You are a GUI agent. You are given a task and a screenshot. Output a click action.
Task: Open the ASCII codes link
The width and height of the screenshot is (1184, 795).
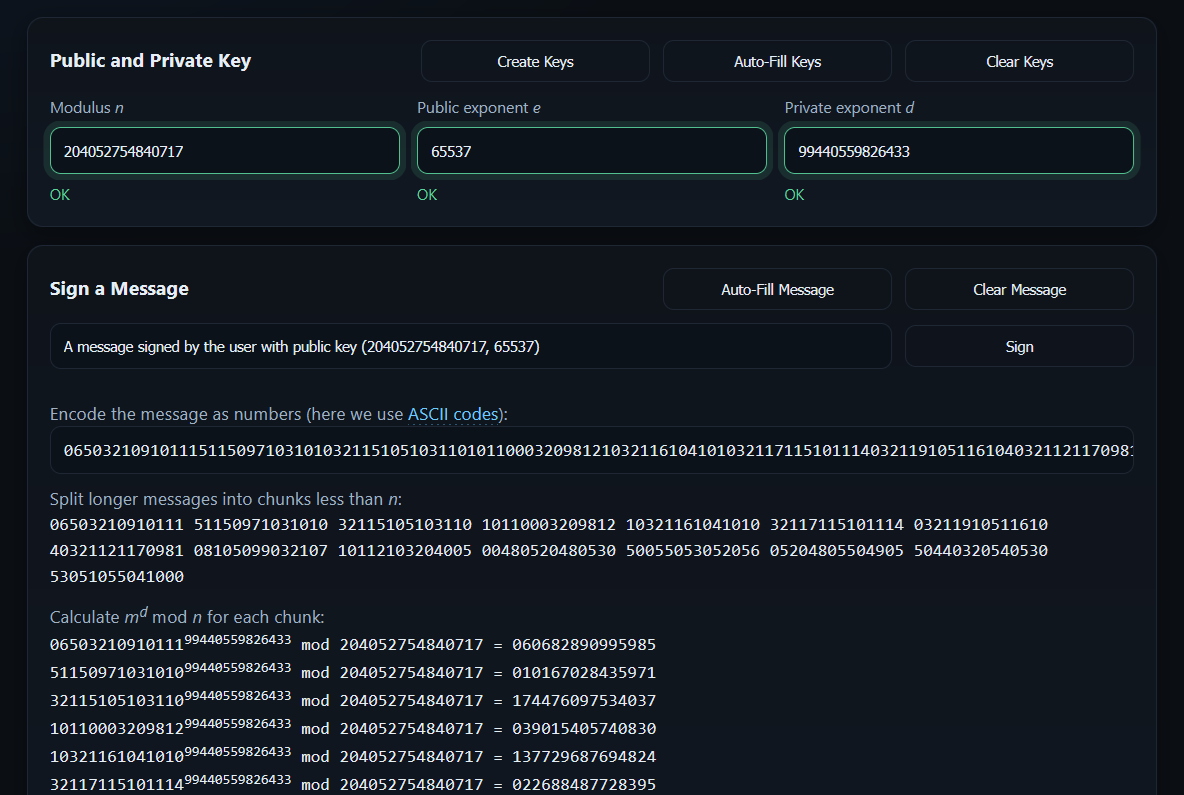[455, 414]
